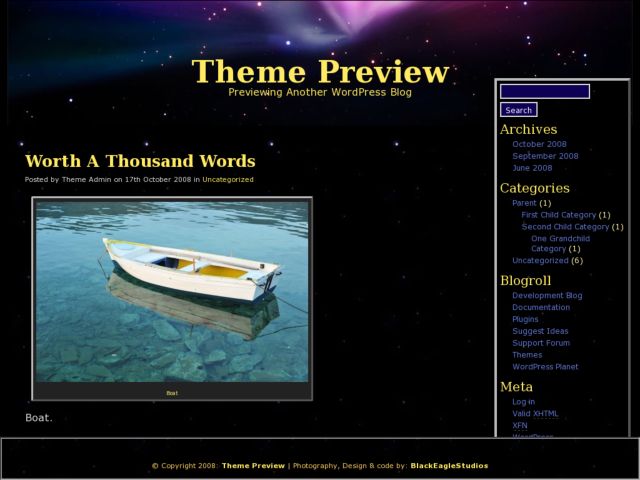Click the Blogroll sidebar heading
640x480 pixels.
[x=526, y=280]
